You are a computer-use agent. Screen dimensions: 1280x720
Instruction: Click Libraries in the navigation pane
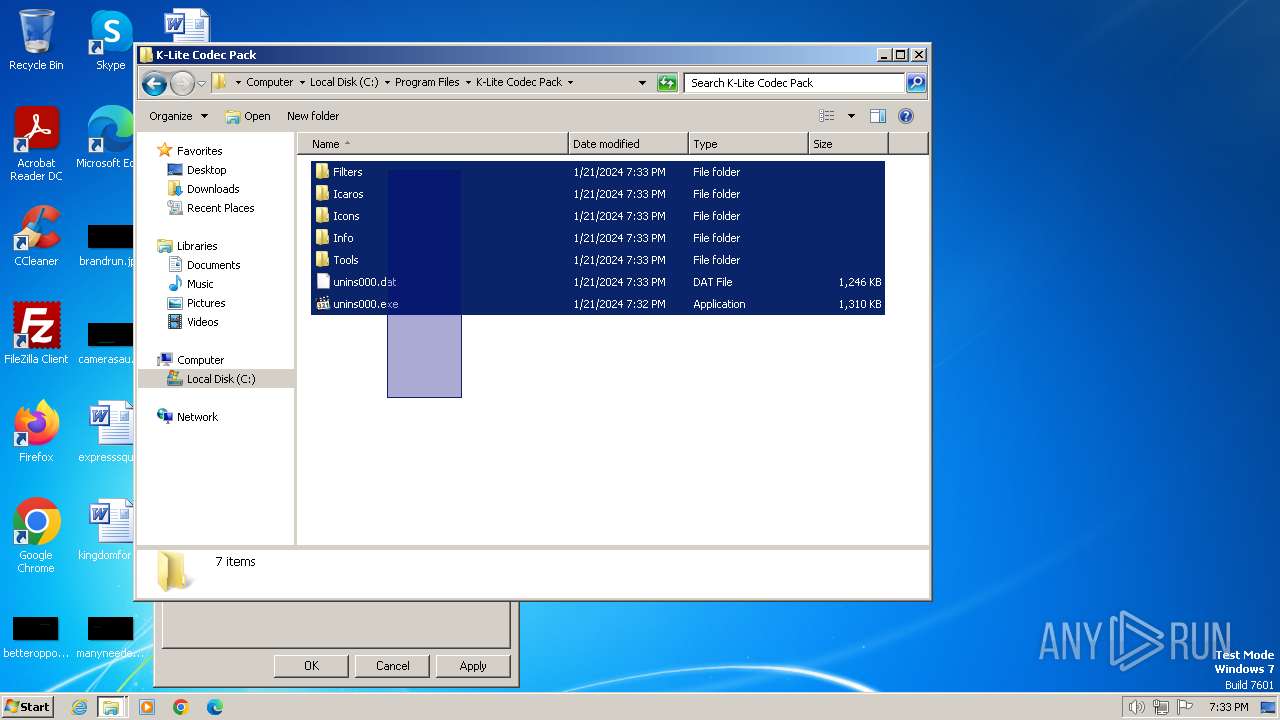pyautogui.click(x=197, y=246)
